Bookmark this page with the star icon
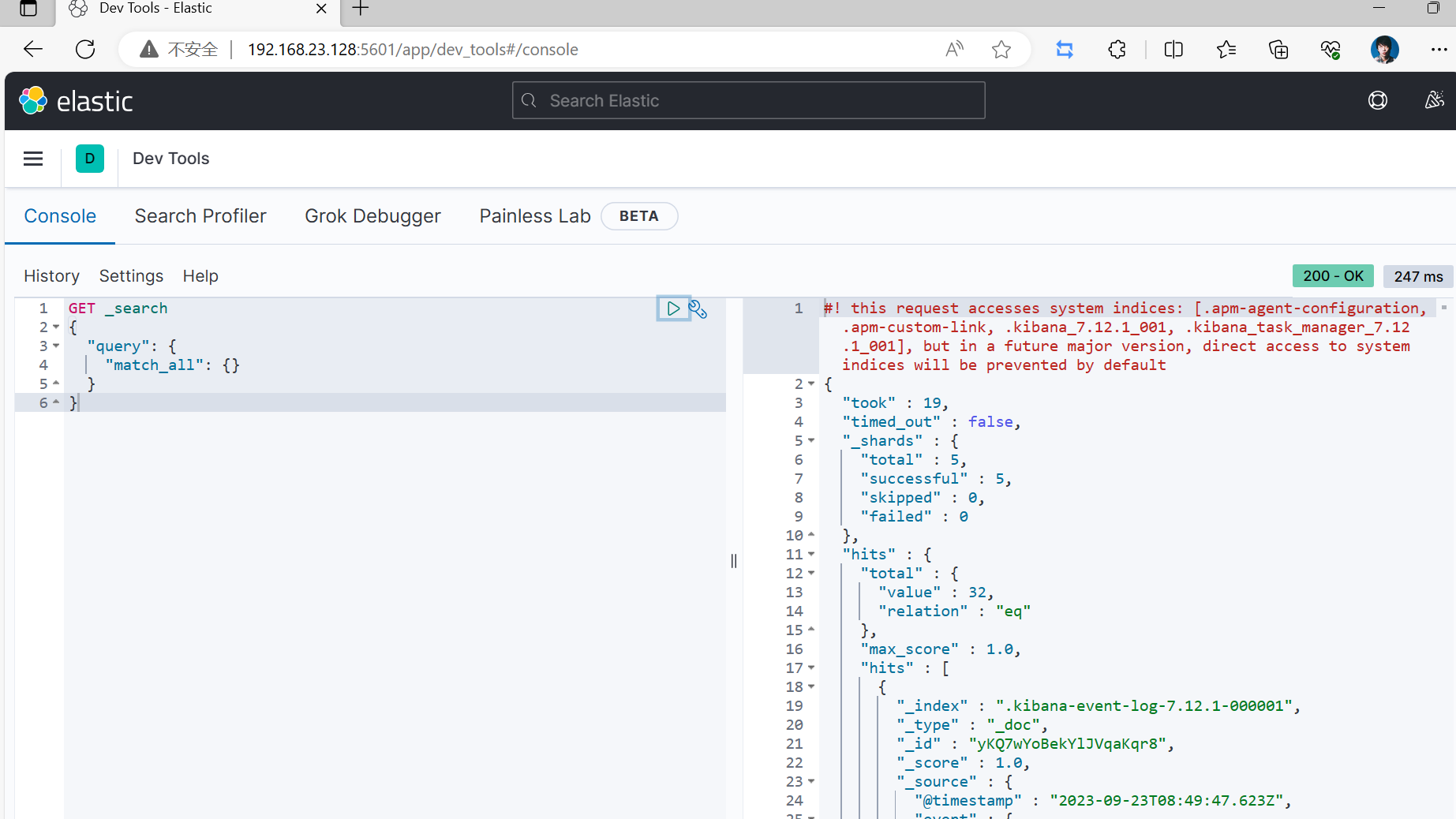This screenshot has width=1456, height=819. coord(1001,50)
